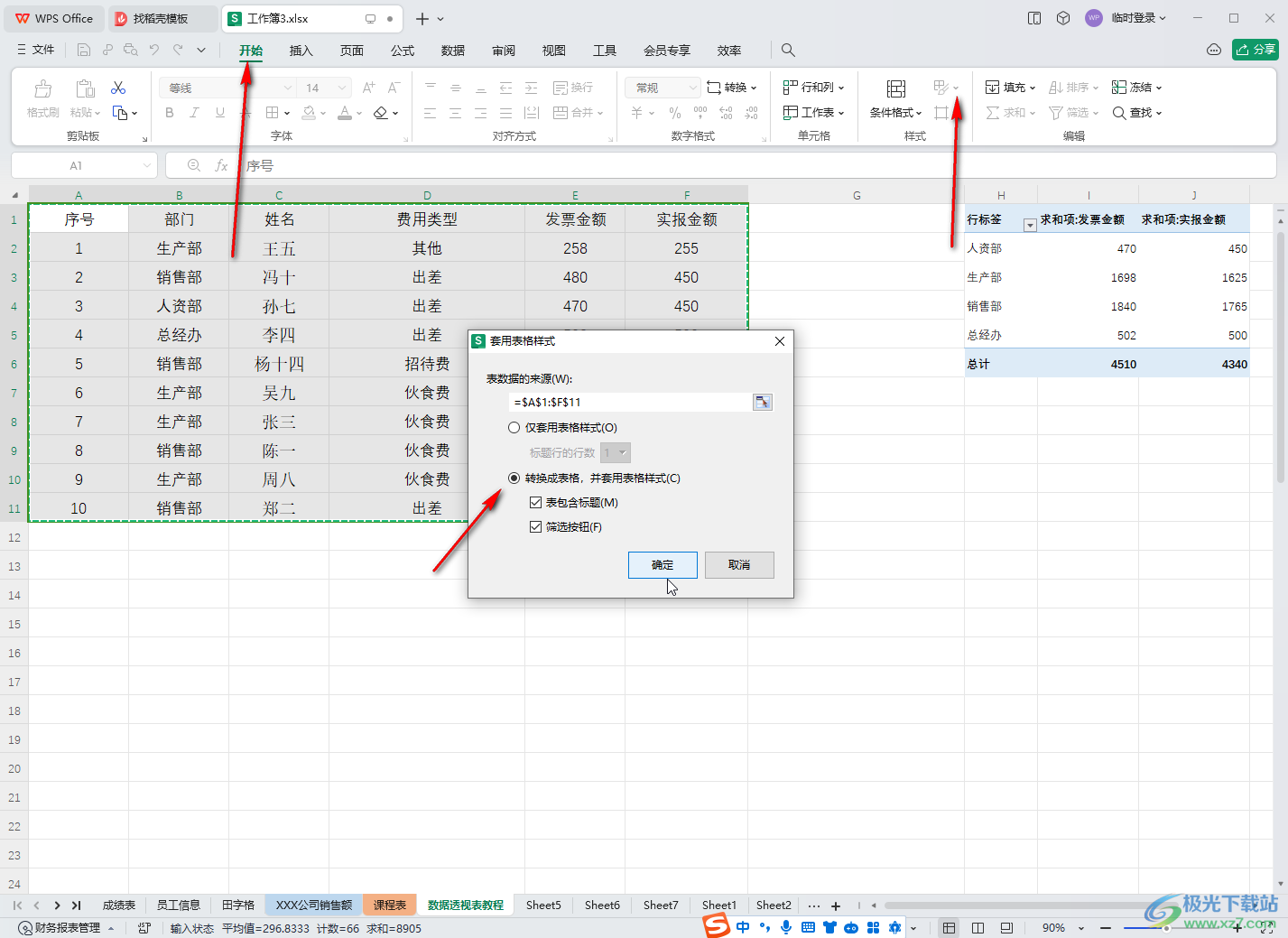This screenshot has width=1288, height=938.
Task: Close the 套用表格样式 dialog
Action: [780, 340]
